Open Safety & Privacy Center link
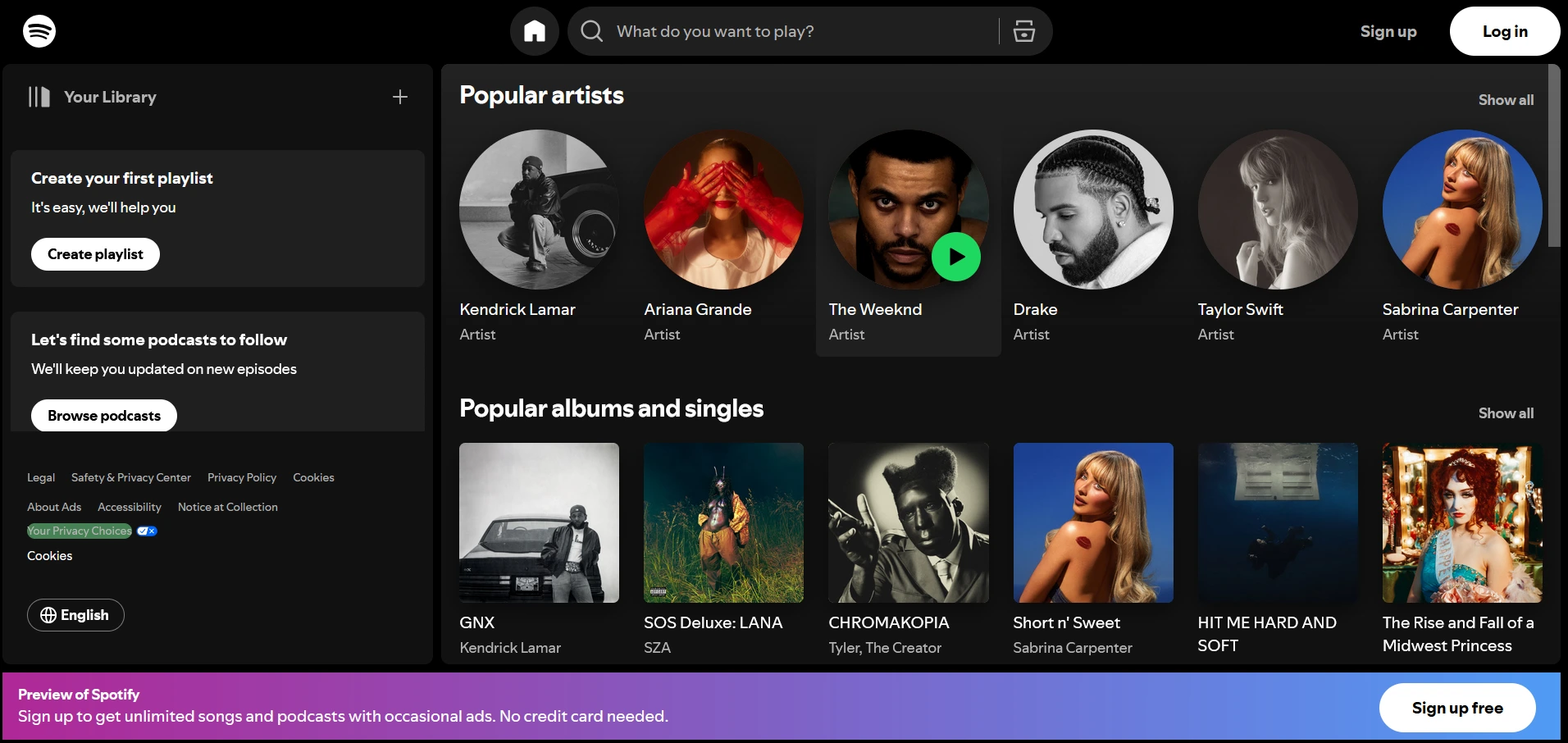 pos(131,477)
